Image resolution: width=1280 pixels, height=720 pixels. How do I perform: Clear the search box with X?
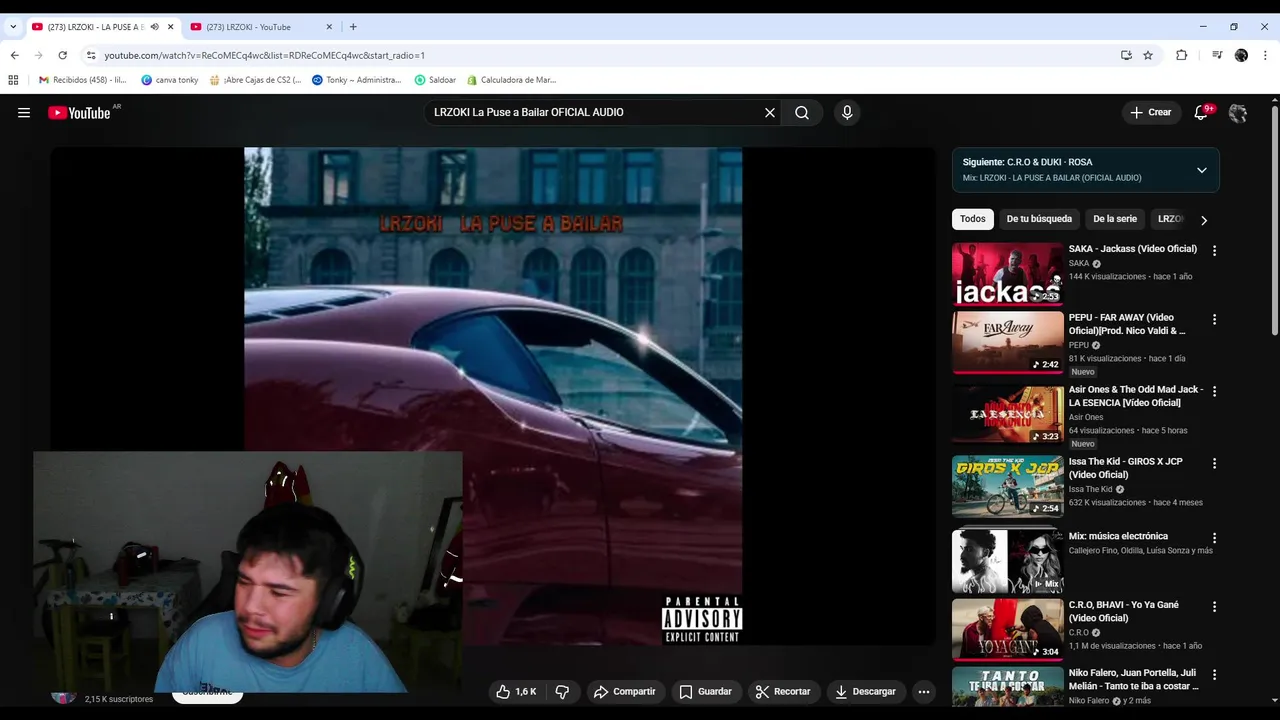coord(770,113)
